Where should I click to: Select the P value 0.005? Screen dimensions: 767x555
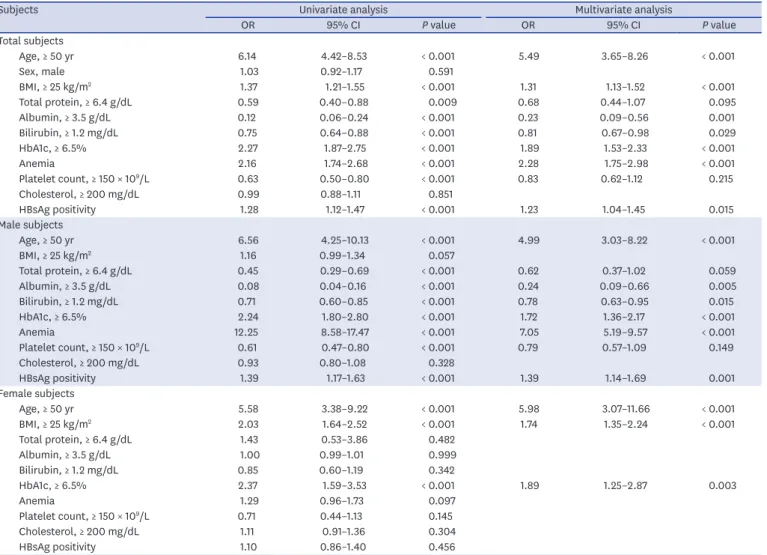[x=722, y=286]
